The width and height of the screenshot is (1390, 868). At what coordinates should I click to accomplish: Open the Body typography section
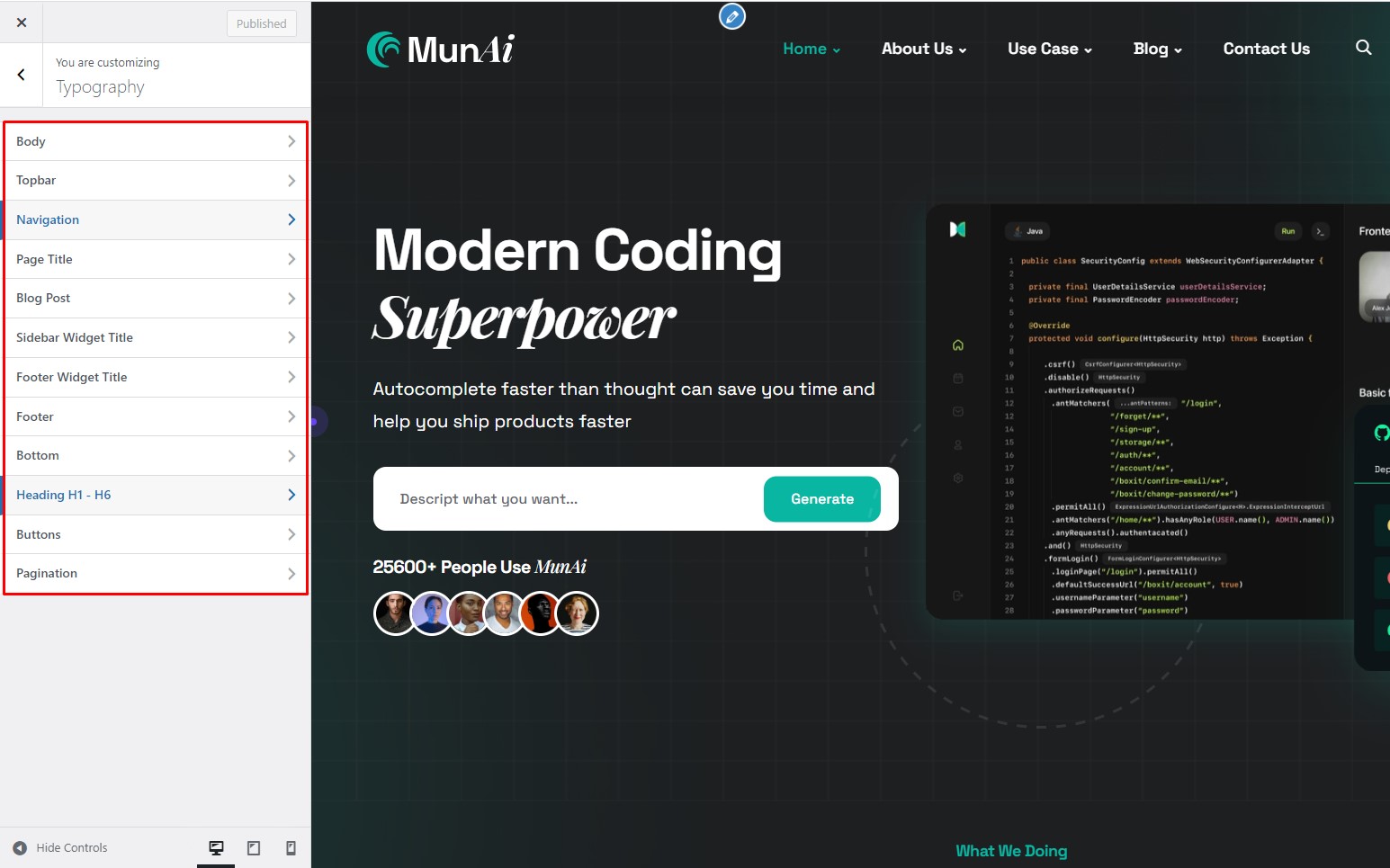click(156, 141)
